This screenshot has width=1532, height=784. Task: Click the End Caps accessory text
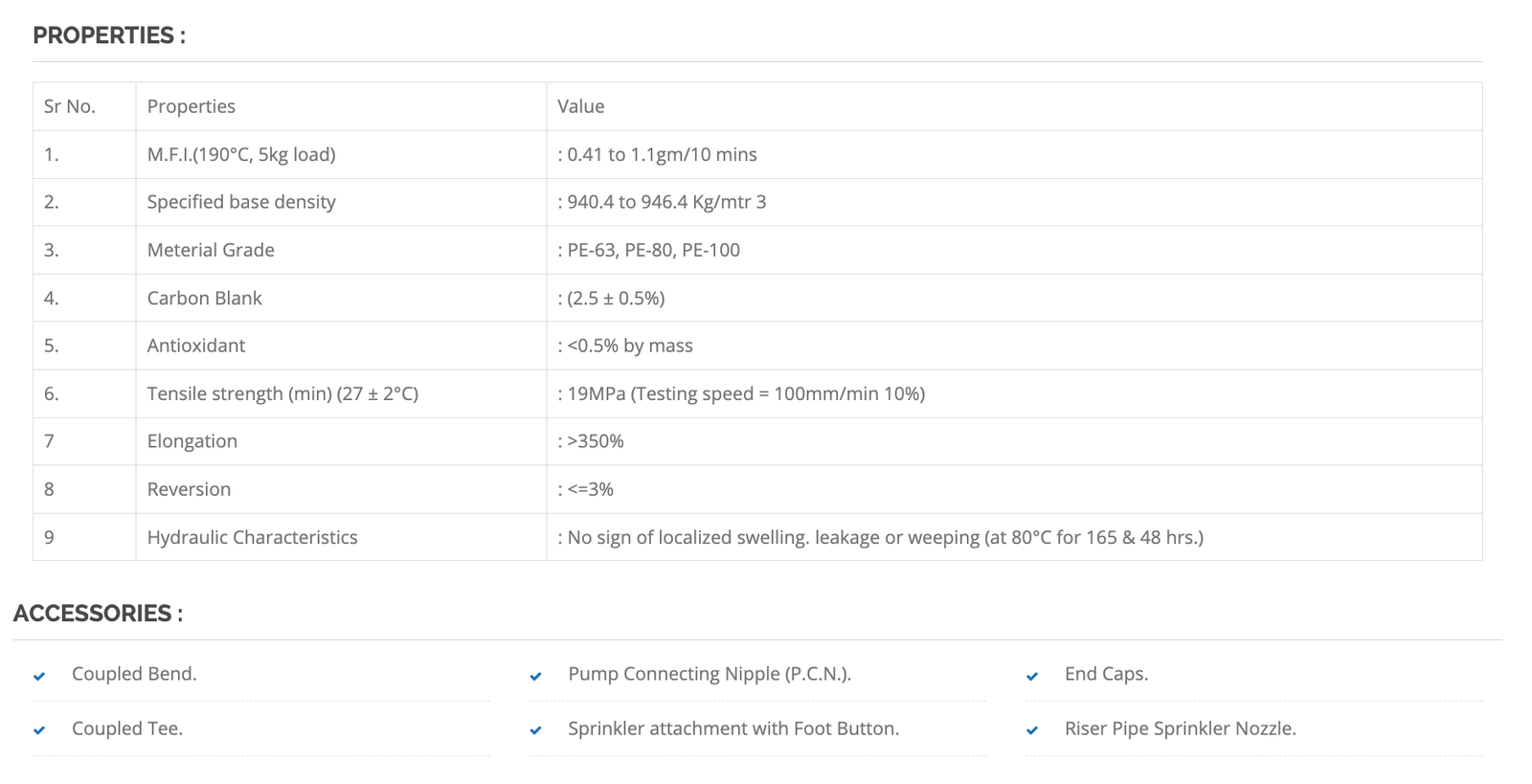[x=1106, y=674]
